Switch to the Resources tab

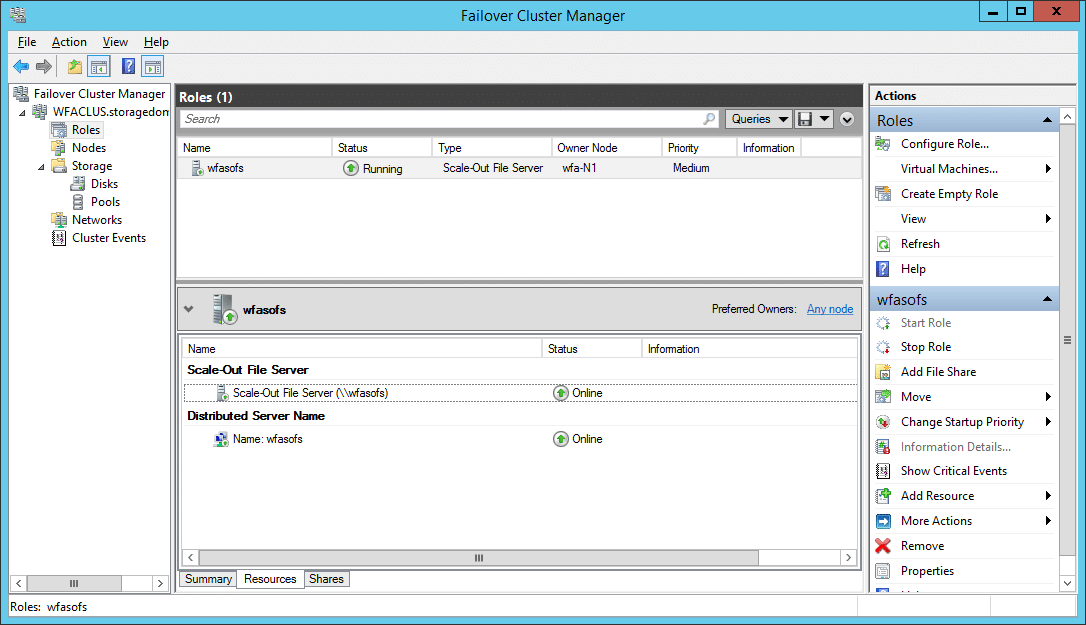coord(270,579)
